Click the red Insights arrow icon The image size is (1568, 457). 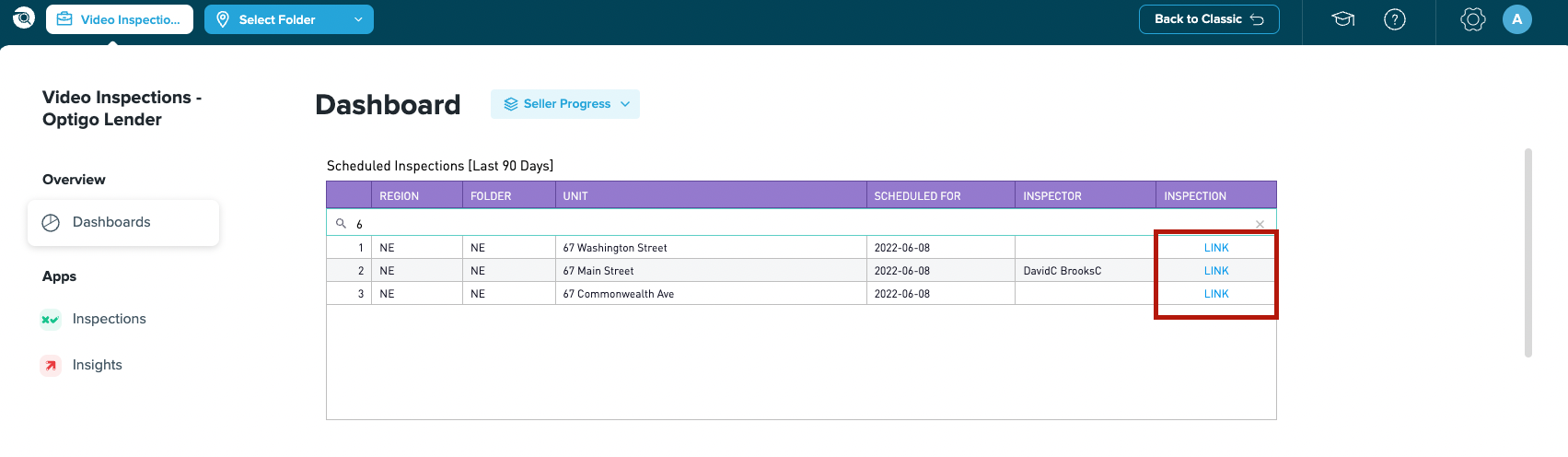tap(51, 365)
